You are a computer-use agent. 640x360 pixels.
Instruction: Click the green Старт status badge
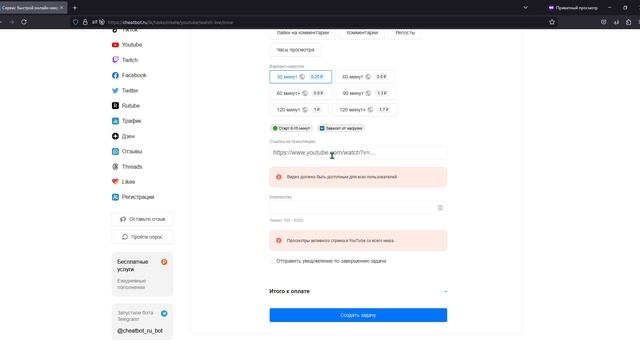coord(291,128)
